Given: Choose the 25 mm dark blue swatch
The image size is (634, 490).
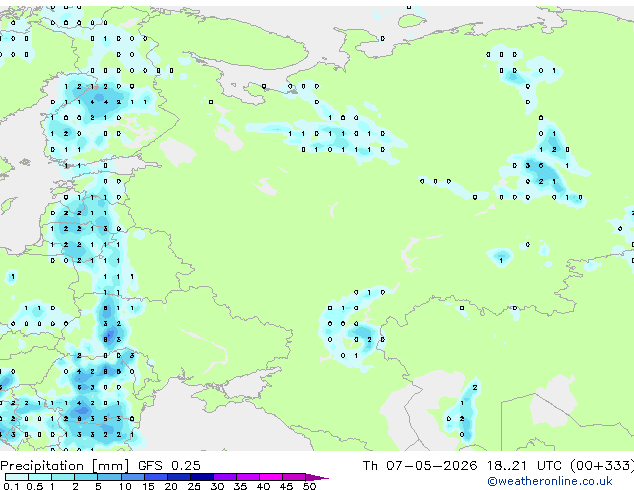Looking at the screenshot, I should 202,477.
